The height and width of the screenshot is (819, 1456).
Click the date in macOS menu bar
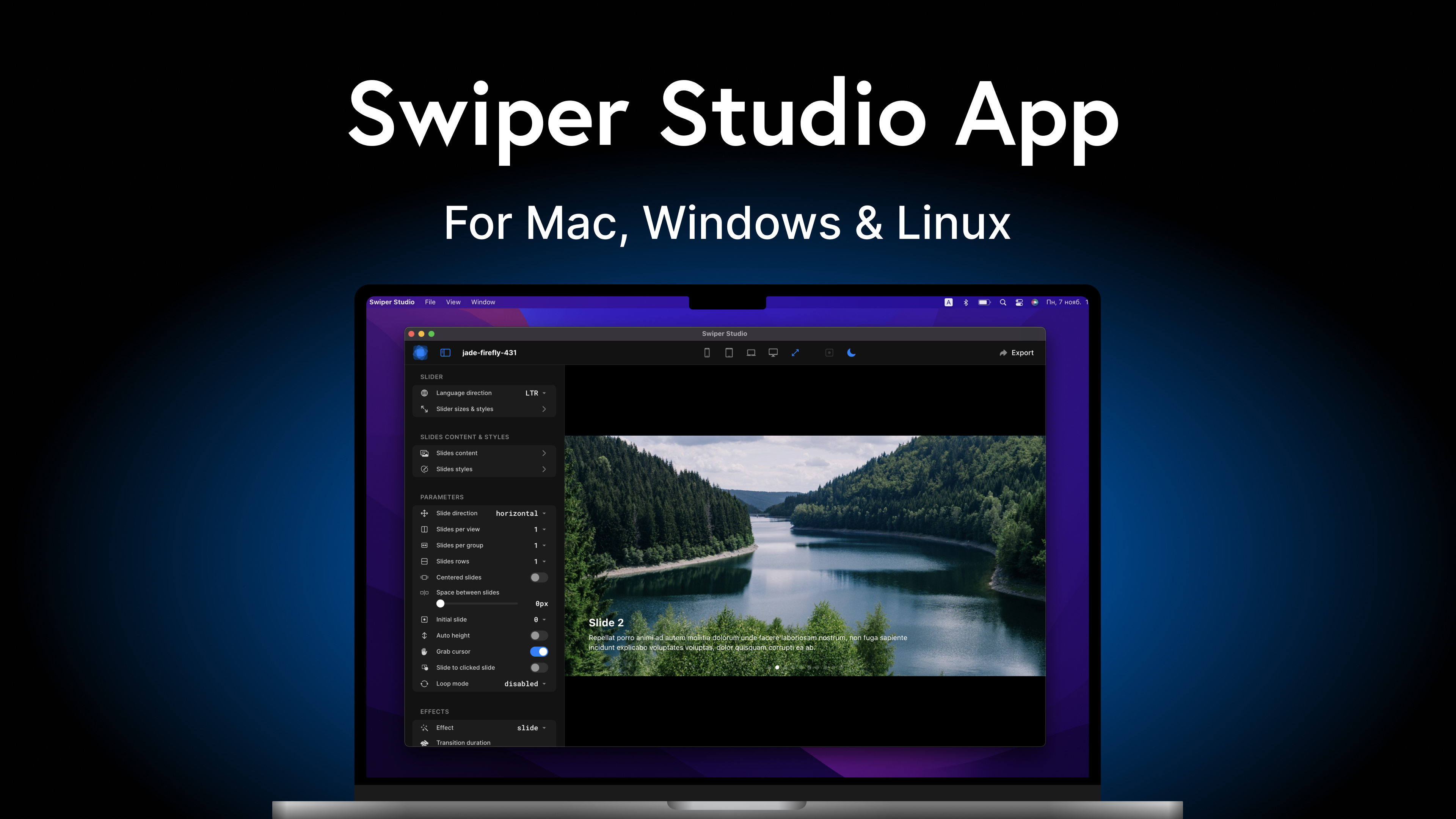pos(1063,303)
